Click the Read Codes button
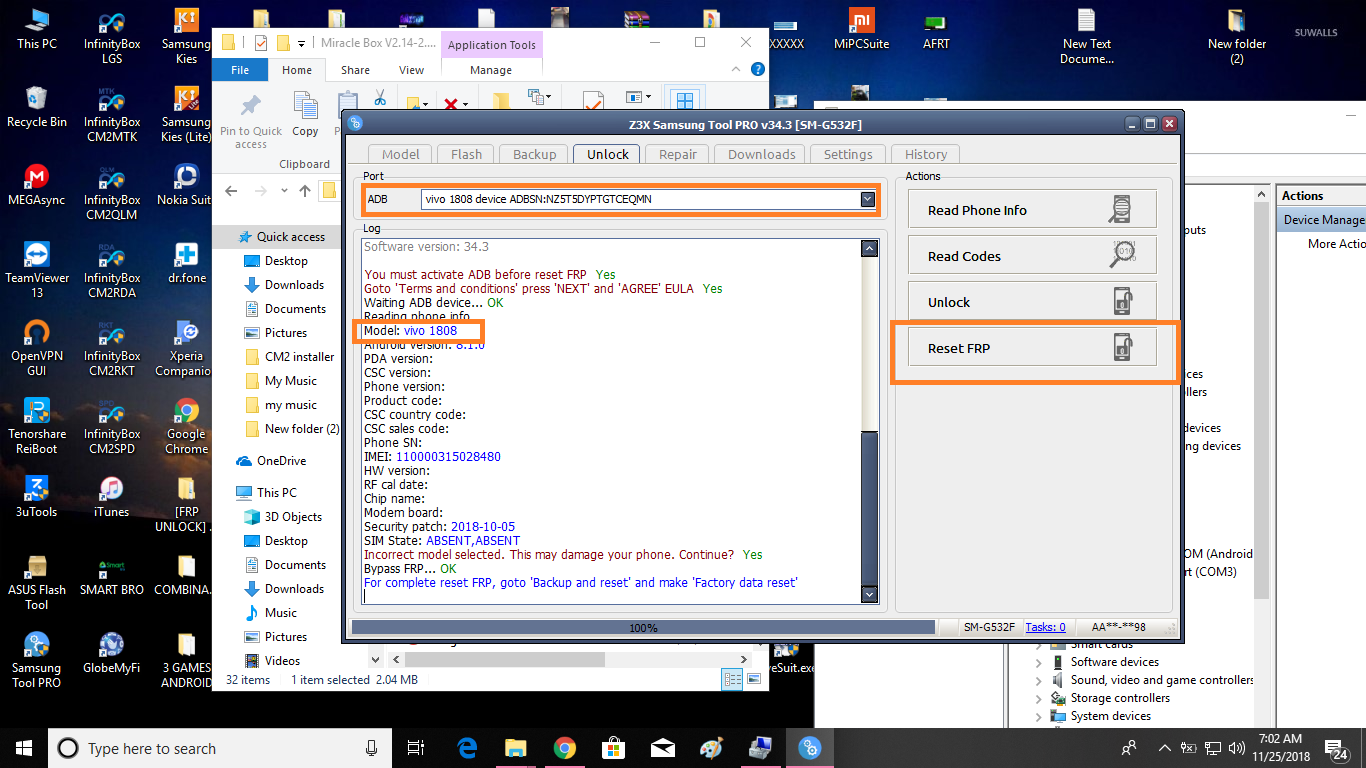This screenshot has height=768, width=1366. [1032, 256]
